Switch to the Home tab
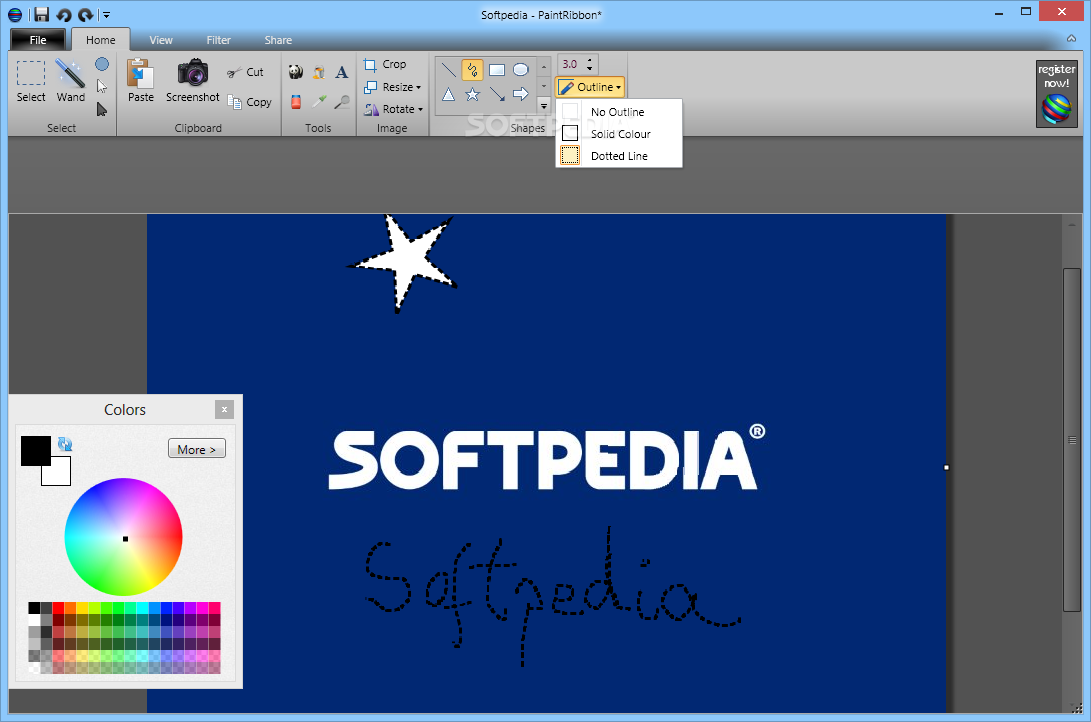1091x722 pixels. tap(101, 40)
